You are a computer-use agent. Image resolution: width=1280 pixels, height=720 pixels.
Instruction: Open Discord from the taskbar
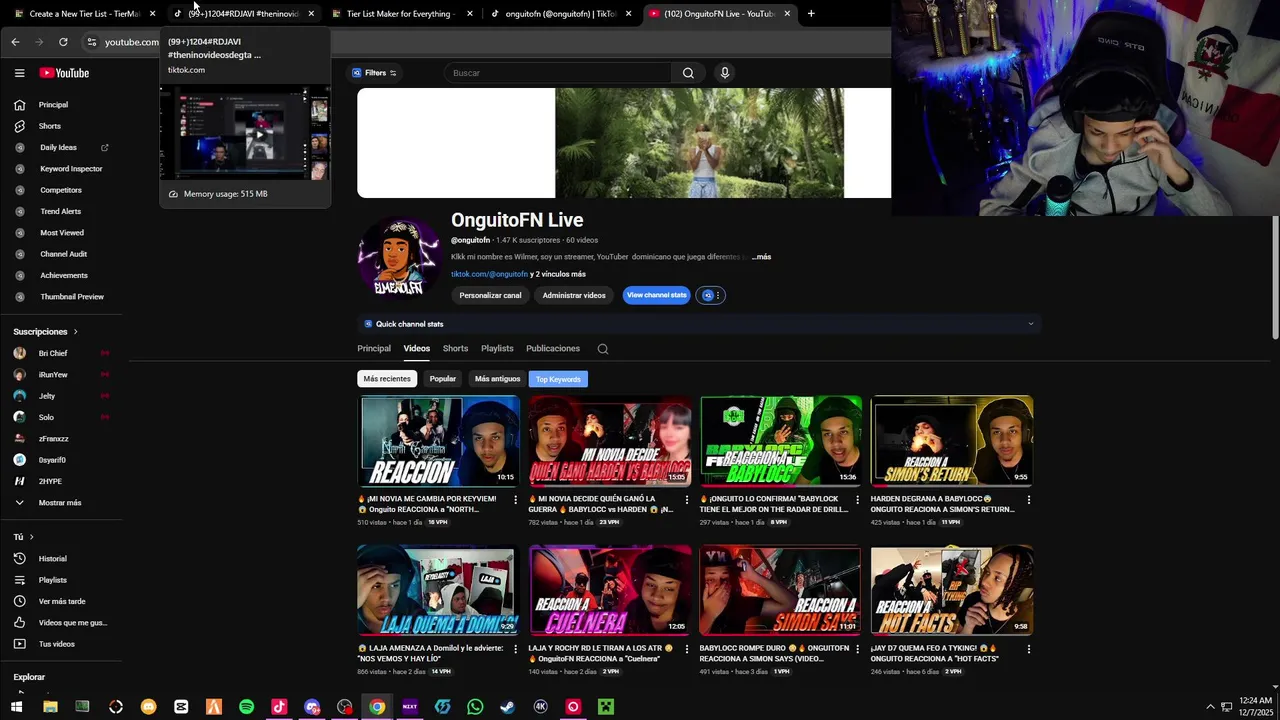pos(312,707)
